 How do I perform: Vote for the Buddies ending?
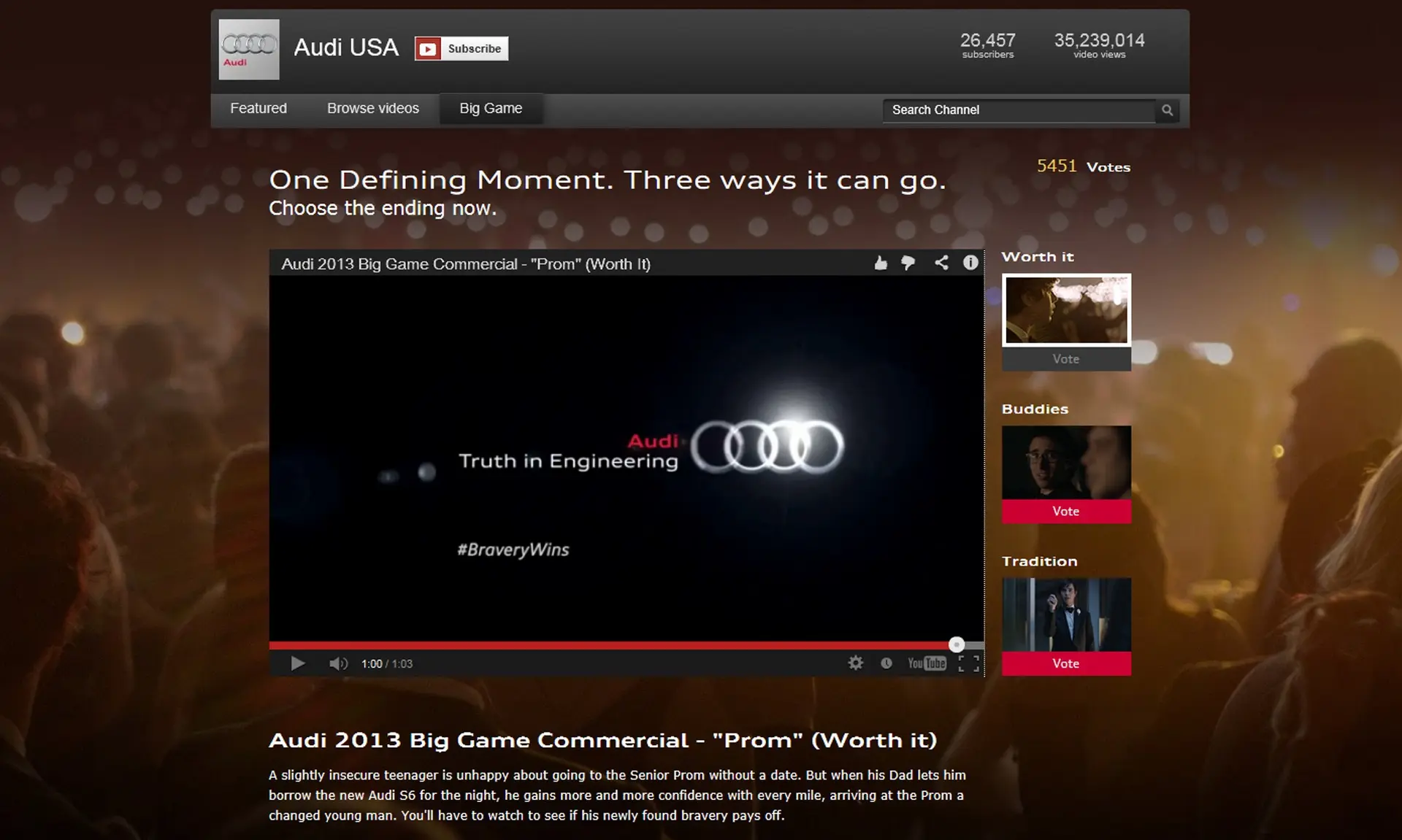pyautogui.click(x=1066, y=512)
